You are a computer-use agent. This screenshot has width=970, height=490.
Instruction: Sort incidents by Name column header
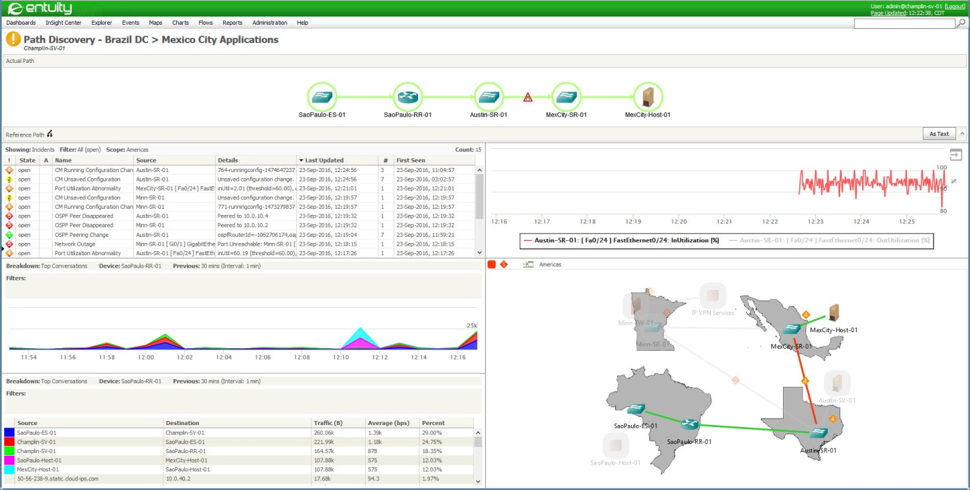93,160
